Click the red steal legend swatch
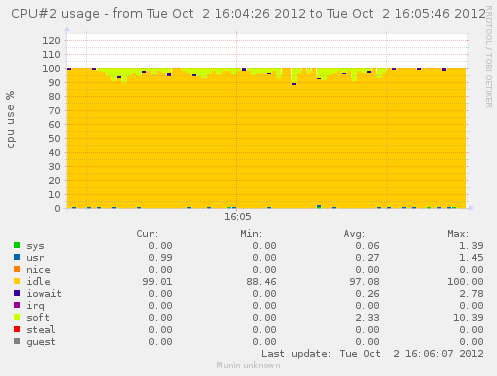 click(x=17, y=329)
